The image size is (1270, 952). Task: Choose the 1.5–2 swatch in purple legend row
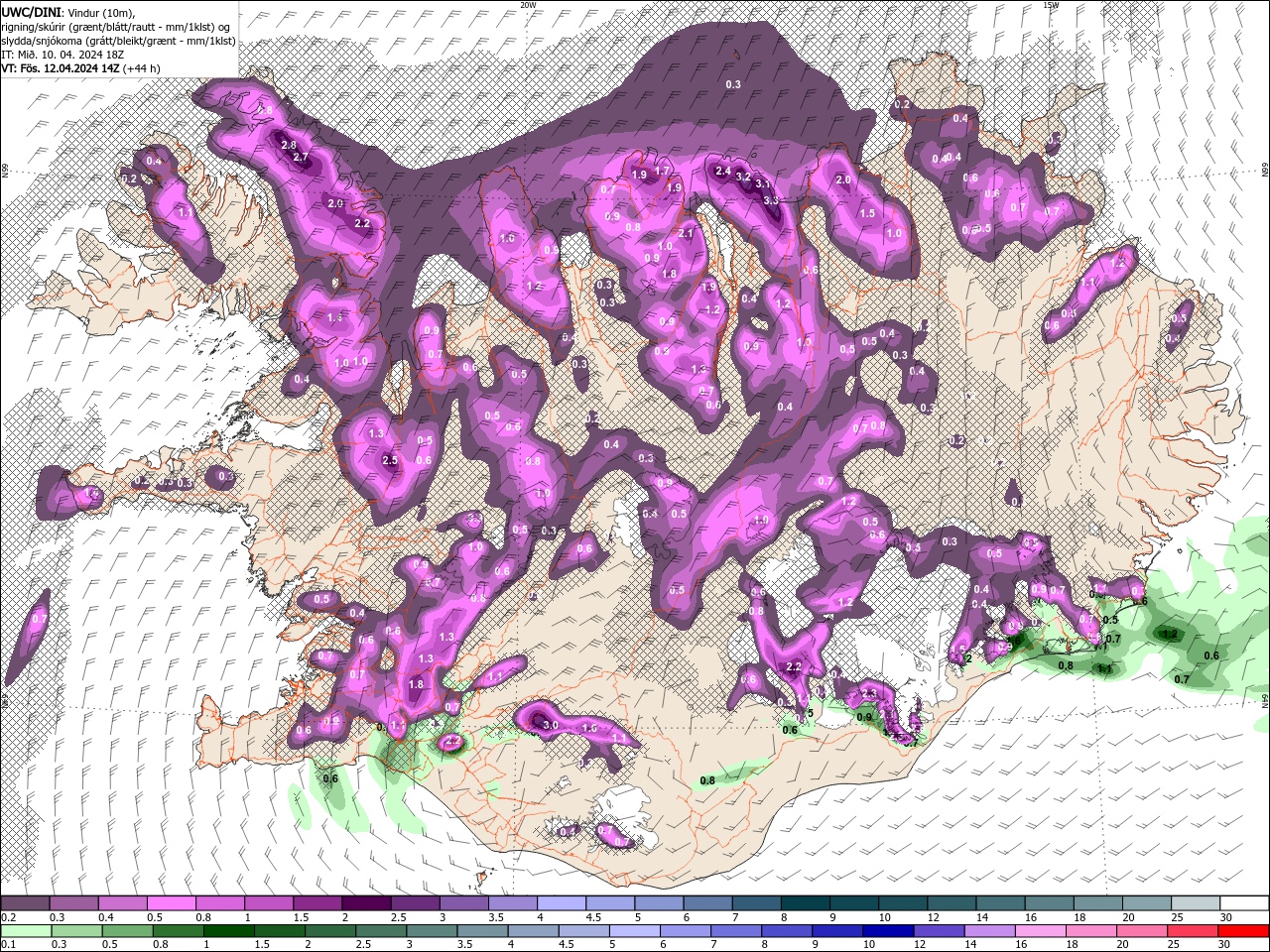pos(317,903)
